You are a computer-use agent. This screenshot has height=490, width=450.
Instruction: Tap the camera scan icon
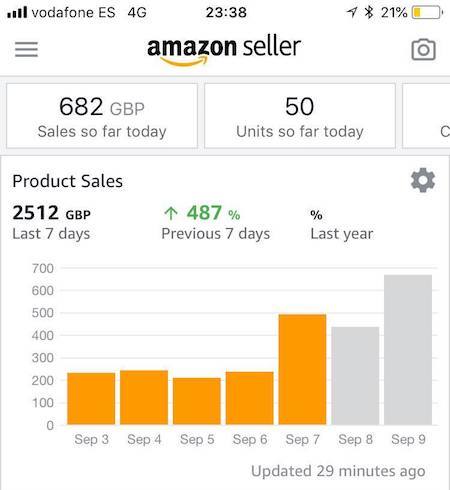pyautogui.click(x=423, y=50)
